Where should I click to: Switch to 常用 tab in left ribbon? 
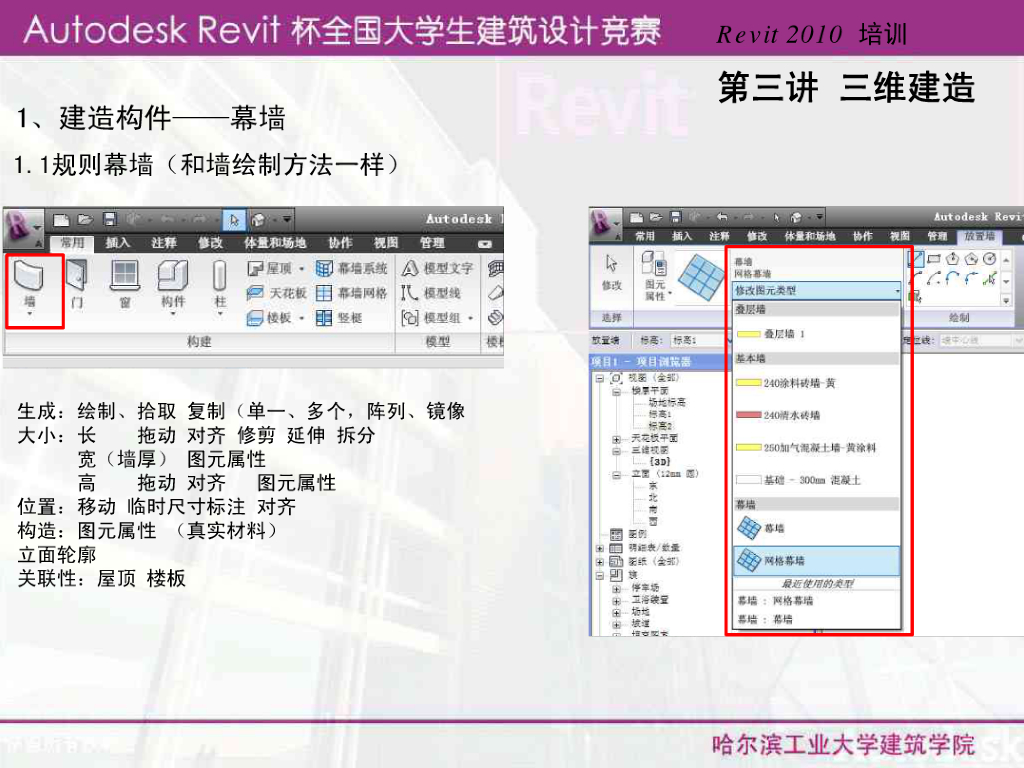point(72,243)
